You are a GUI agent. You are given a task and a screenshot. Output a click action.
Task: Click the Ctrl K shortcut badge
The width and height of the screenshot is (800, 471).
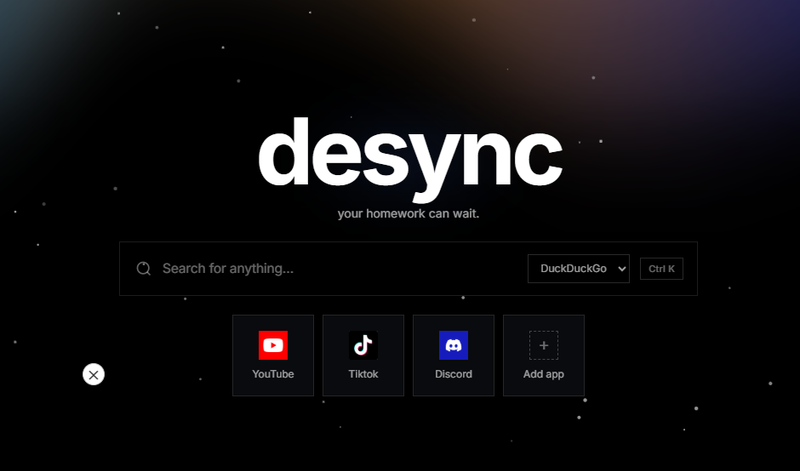662,269
